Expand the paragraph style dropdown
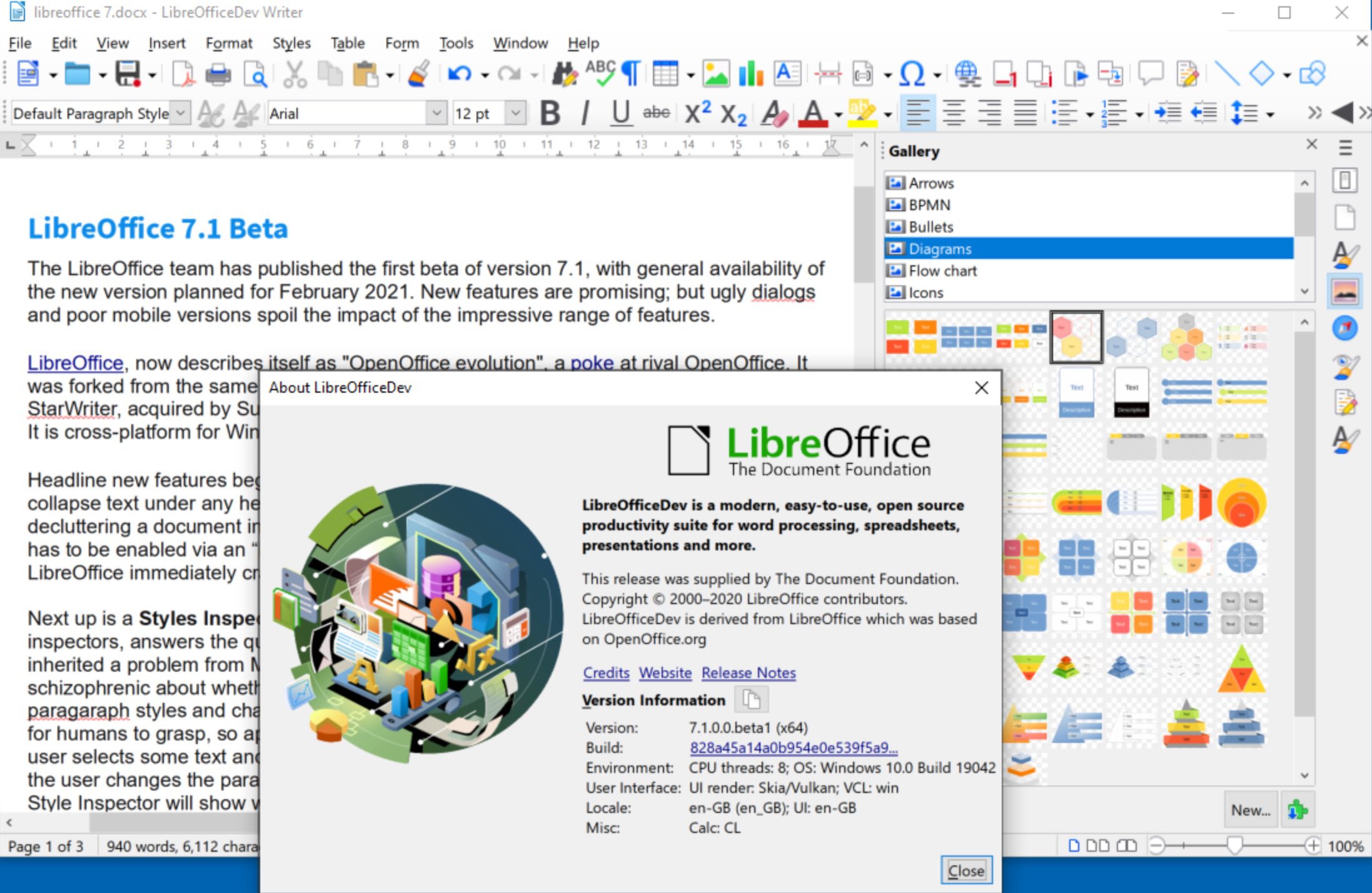This screenshot has width=1372, height=893. tap(181, 113)
